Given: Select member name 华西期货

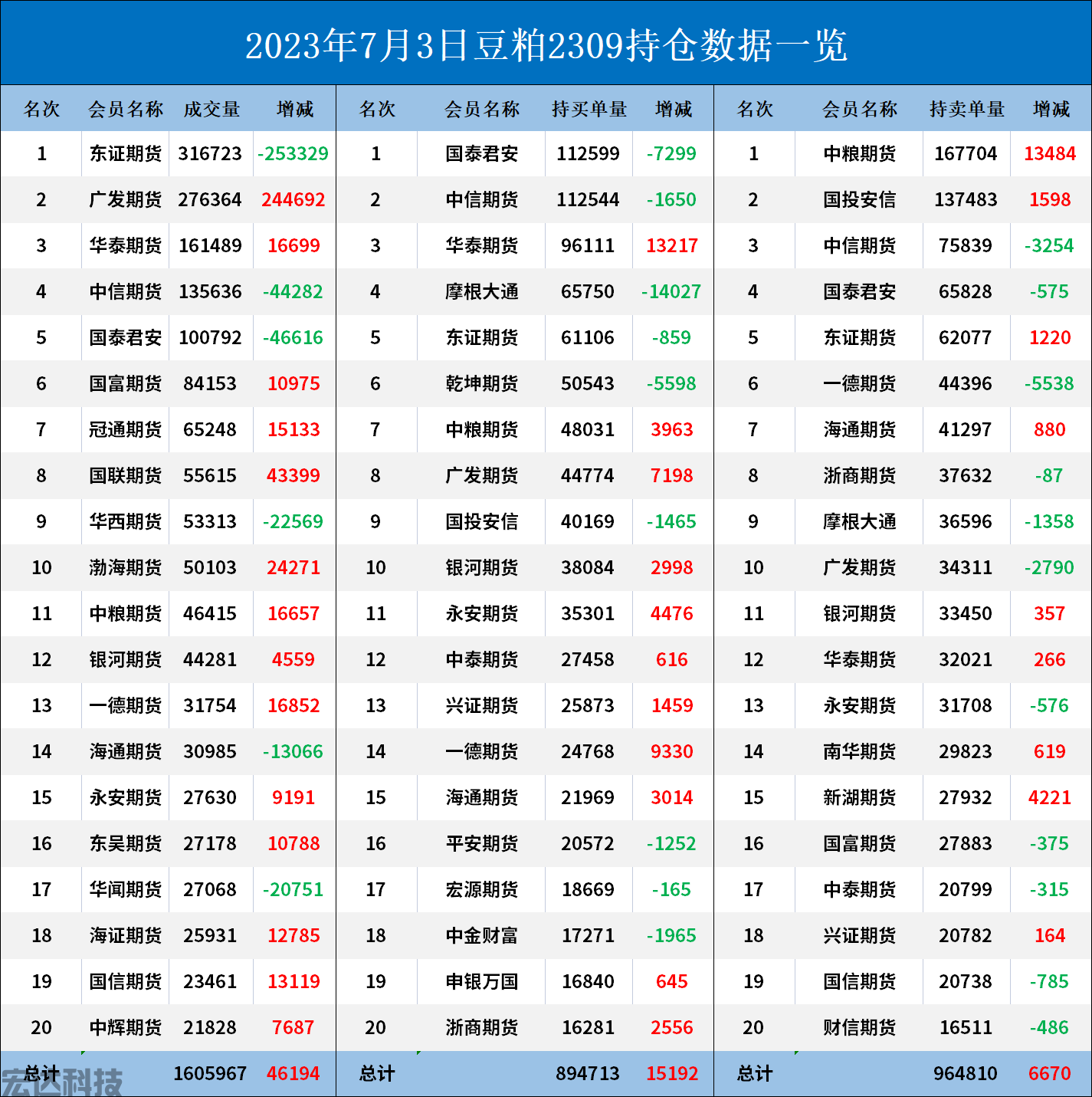Looking at the screenshot, I should pyautogui.click(x=126, y=521).
